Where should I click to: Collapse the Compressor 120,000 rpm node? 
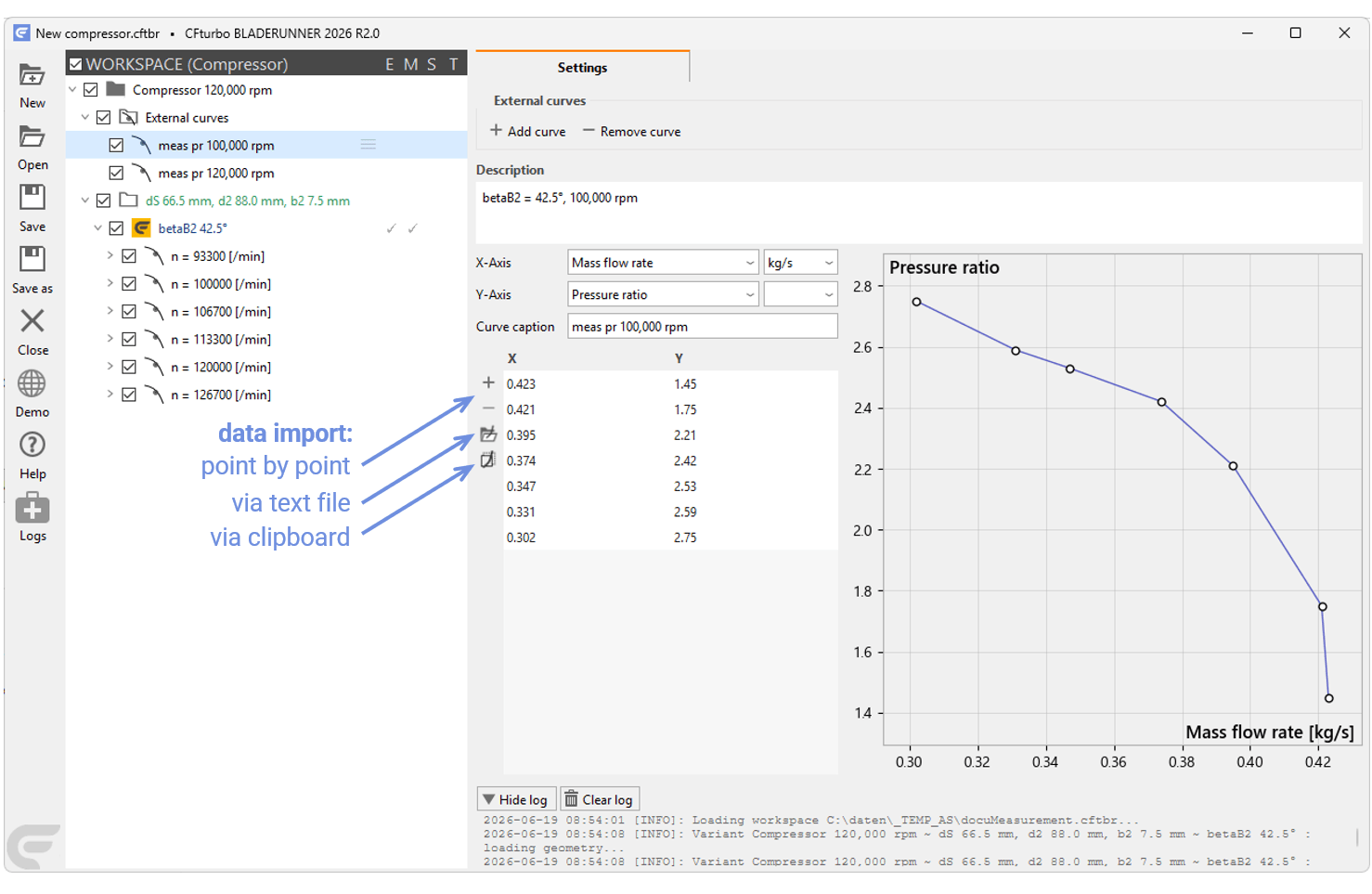72,90
